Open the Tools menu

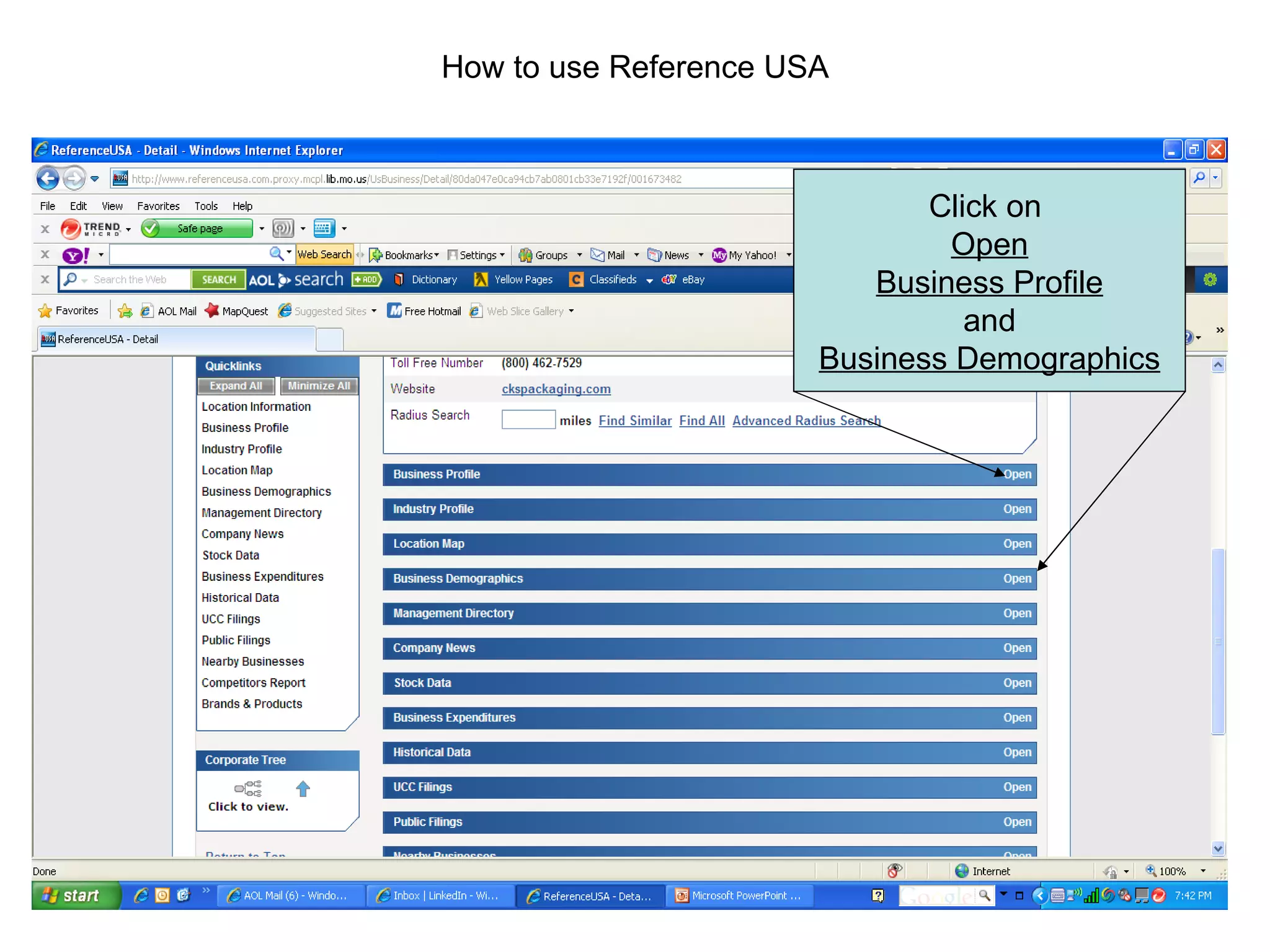(206, 206)
